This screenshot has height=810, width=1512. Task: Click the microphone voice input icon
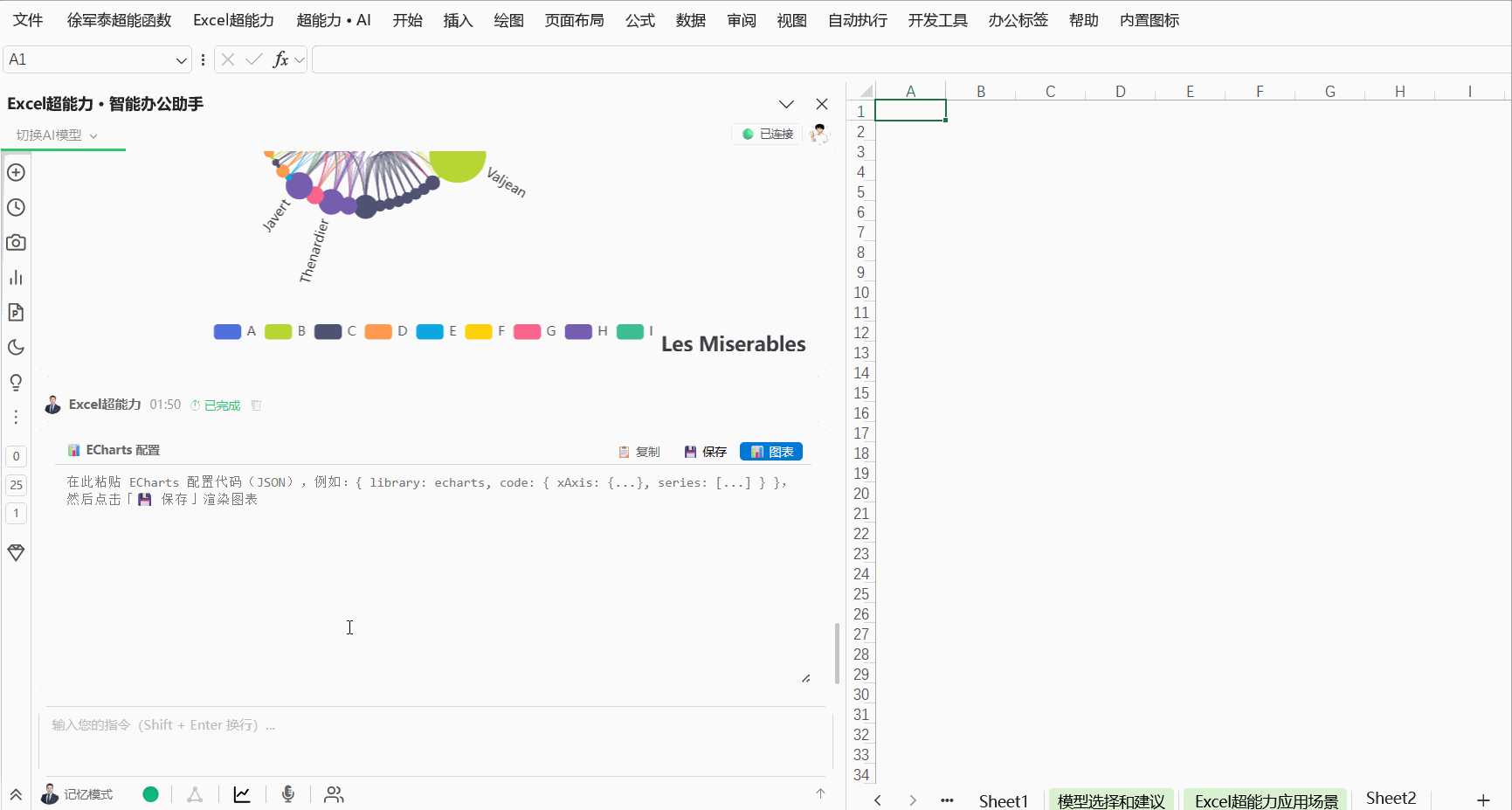click(x=288, y=793)
